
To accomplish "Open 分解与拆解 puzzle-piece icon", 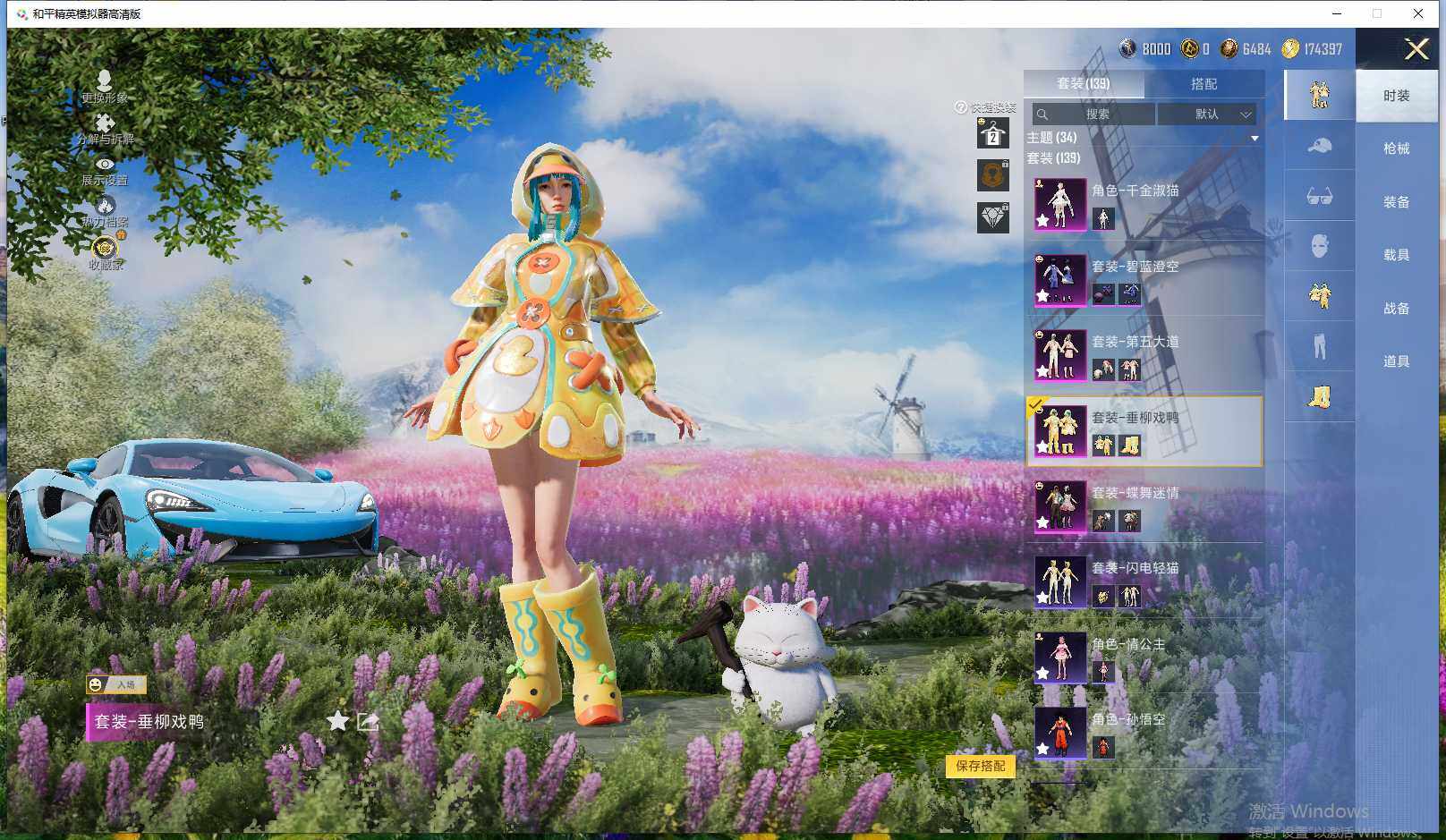I will pyautogui.click(x=105, y=123).
